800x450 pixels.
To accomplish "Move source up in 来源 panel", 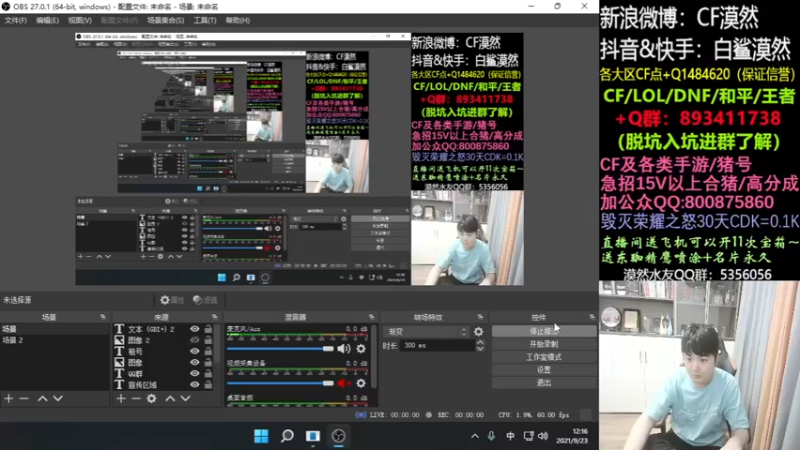I will 170,398.
